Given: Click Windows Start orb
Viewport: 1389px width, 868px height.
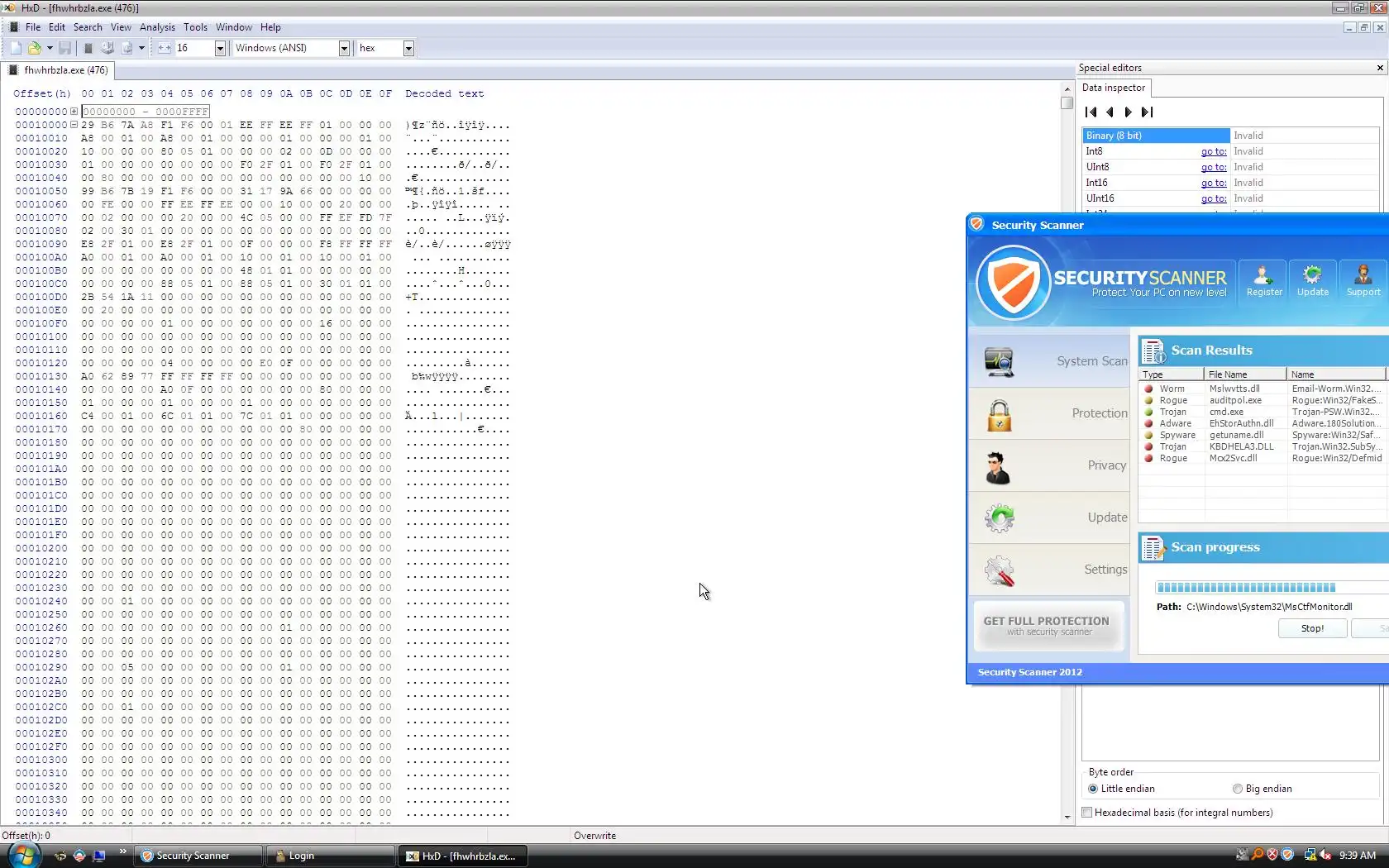Looking at the screenshot, I should click(22, 856).
